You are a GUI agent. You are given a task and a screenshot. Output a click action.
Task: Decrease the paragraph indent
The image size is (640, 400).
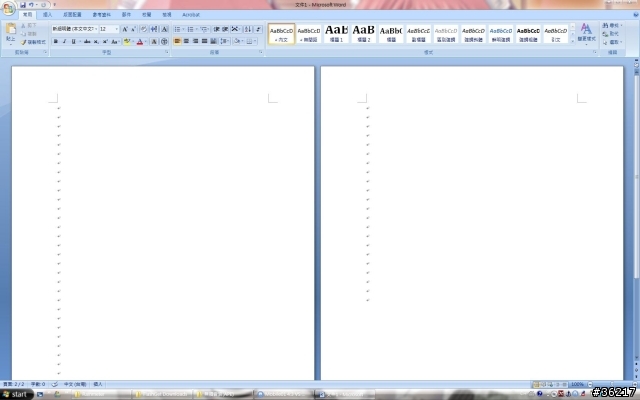coord(216,29)
